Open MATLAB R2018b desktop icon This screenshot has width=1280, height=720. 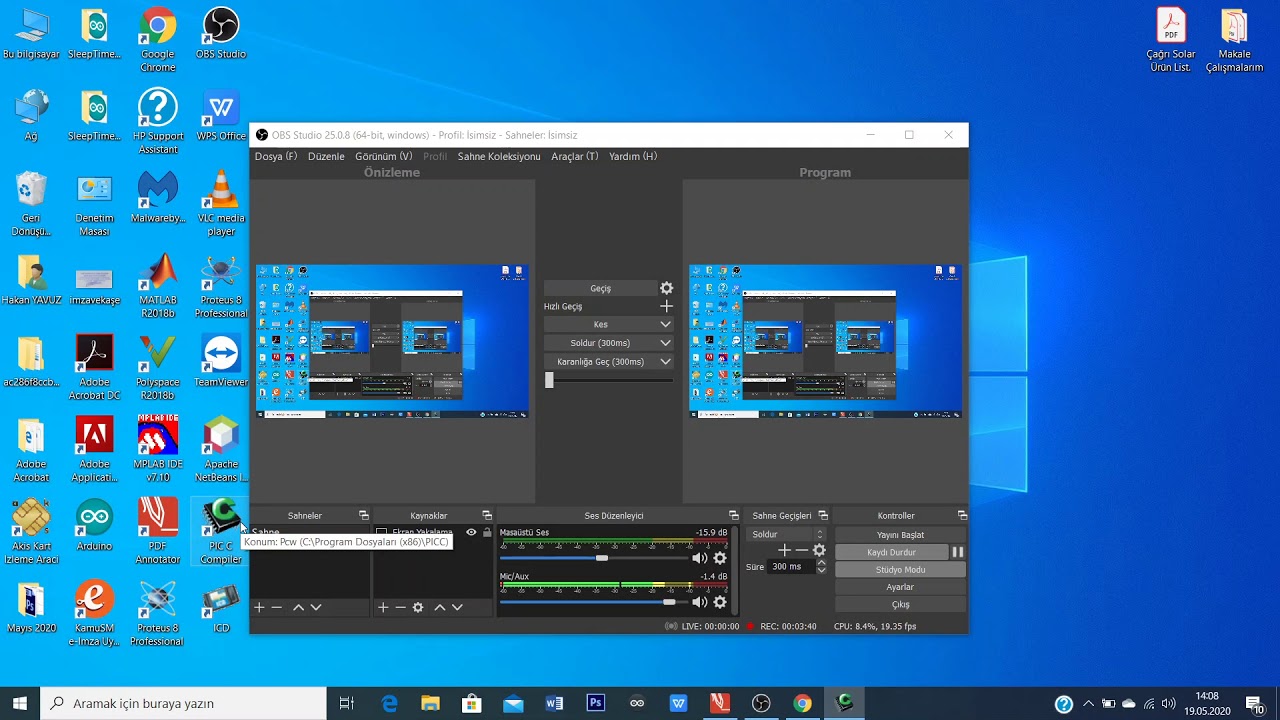click(157, 286)
